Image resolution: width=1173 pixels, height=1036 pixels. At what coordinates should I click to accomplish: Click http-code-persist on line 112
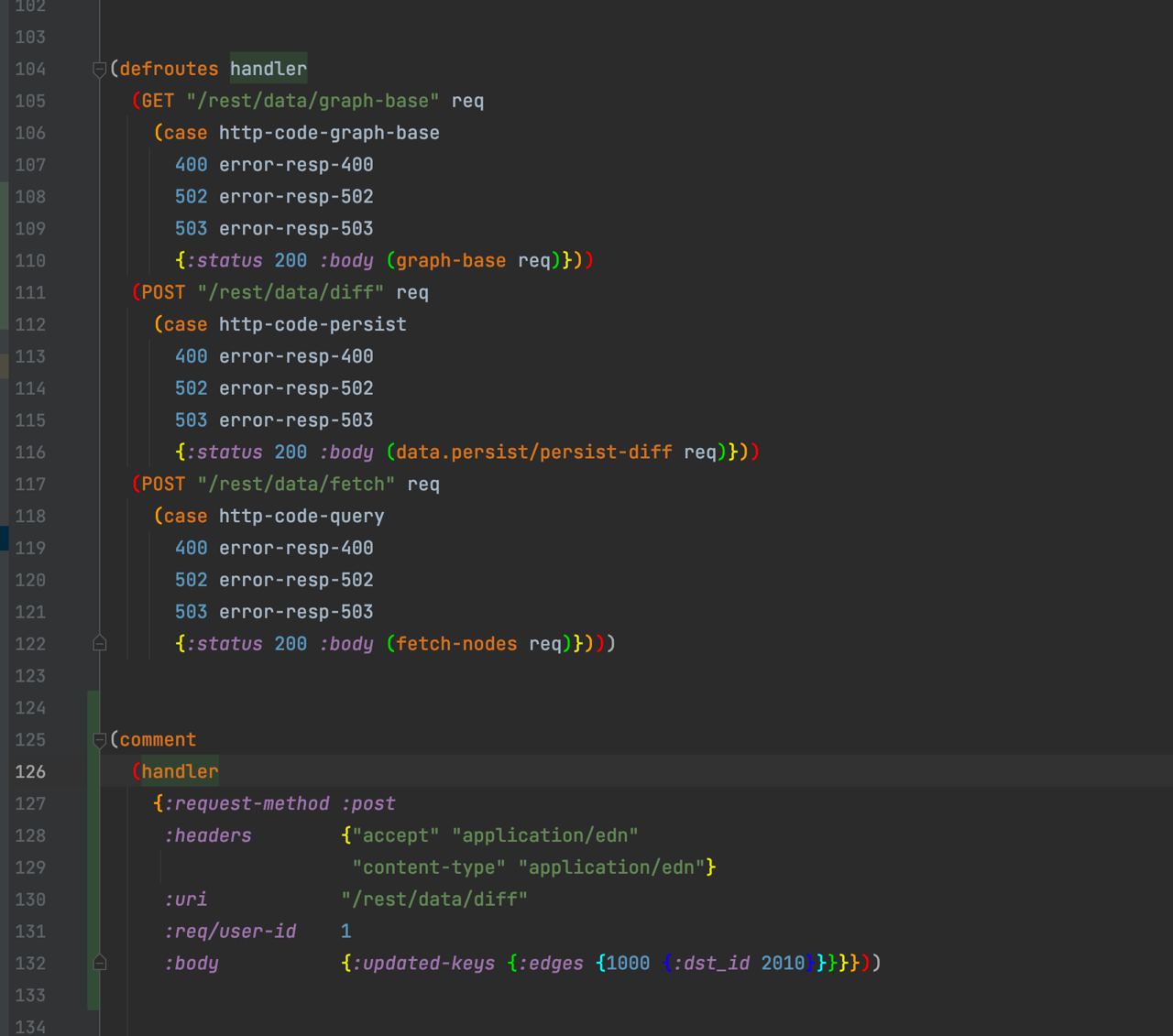(312, 324)
